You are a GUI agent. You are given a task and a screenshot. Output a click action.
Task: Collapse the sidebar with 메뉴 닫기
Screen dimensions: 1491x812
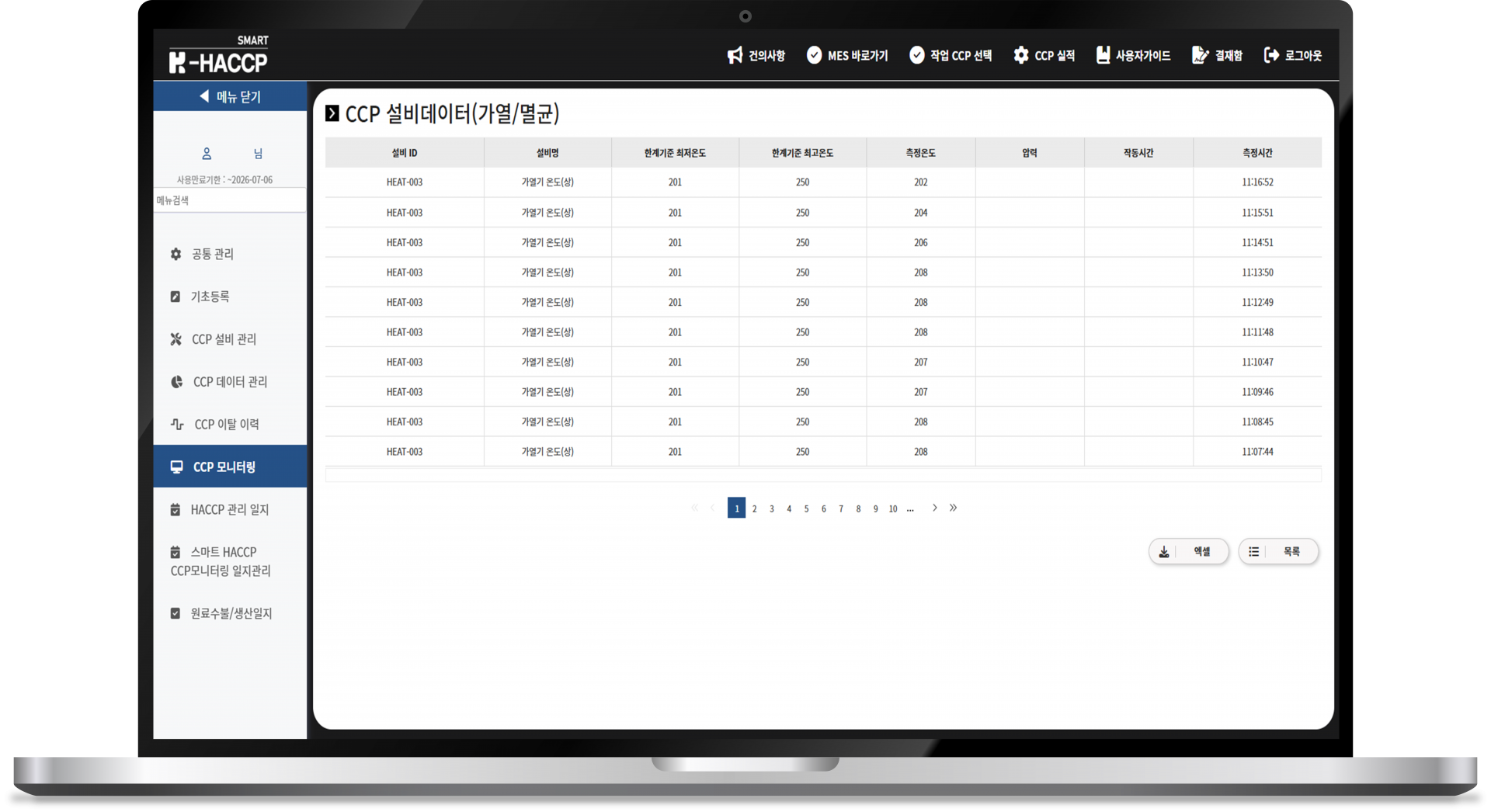(x=230, y=96)
